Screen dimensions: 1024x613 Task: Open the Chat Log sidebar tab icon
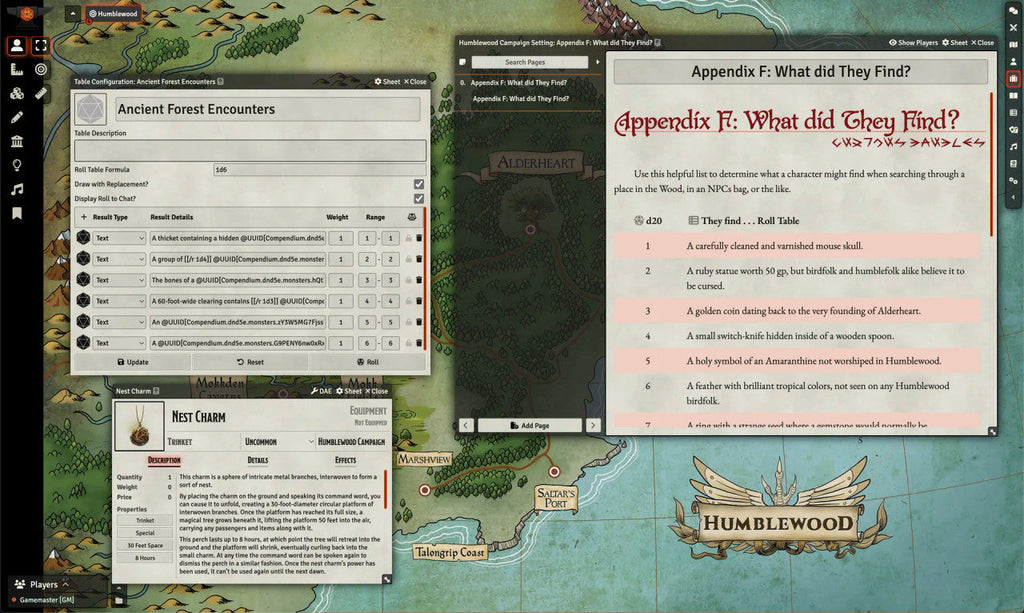point(1013,11)
